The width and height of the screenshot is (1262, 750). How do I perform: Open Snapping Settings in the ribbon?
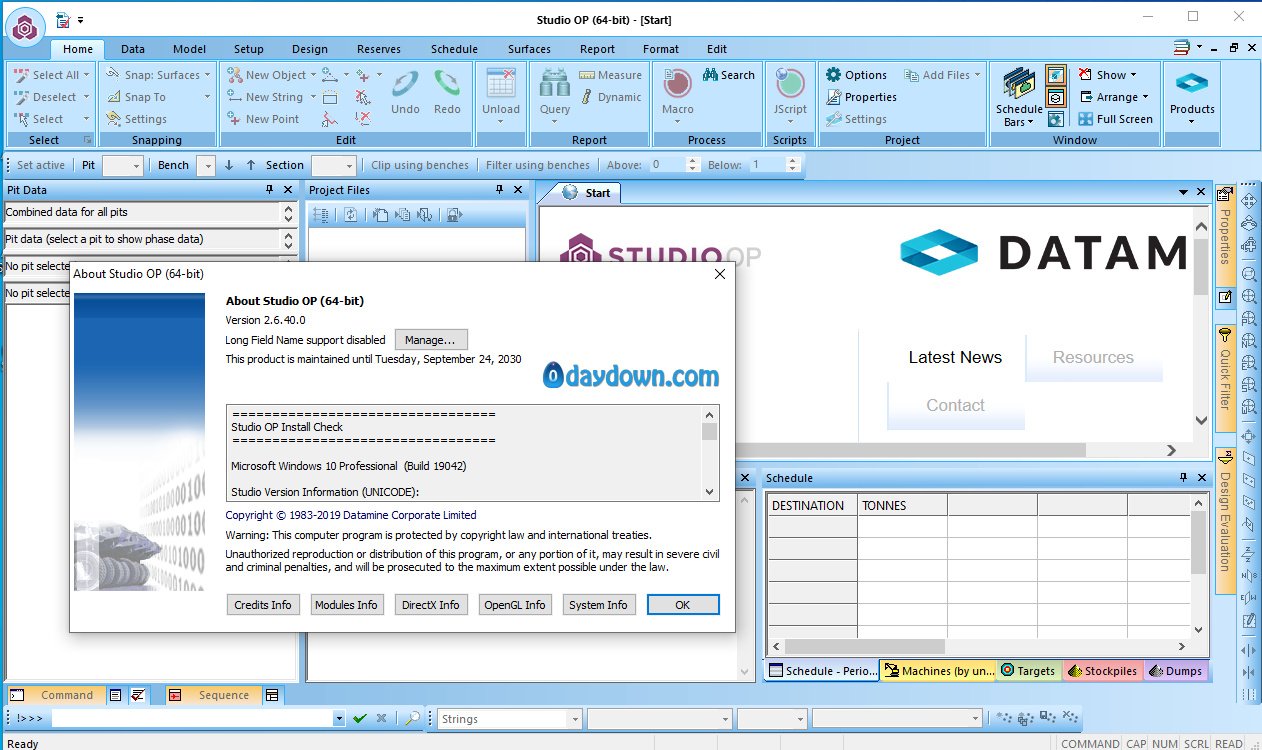point(136,119)
